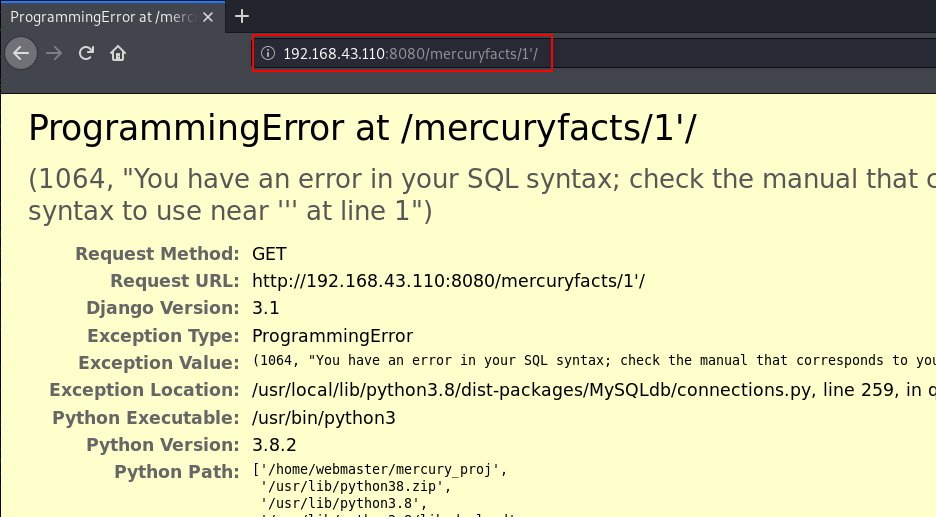Image resolution: width=936 pixels, height=517 pixels.
Task: Select the "GET" request method value
Action: 269,254
